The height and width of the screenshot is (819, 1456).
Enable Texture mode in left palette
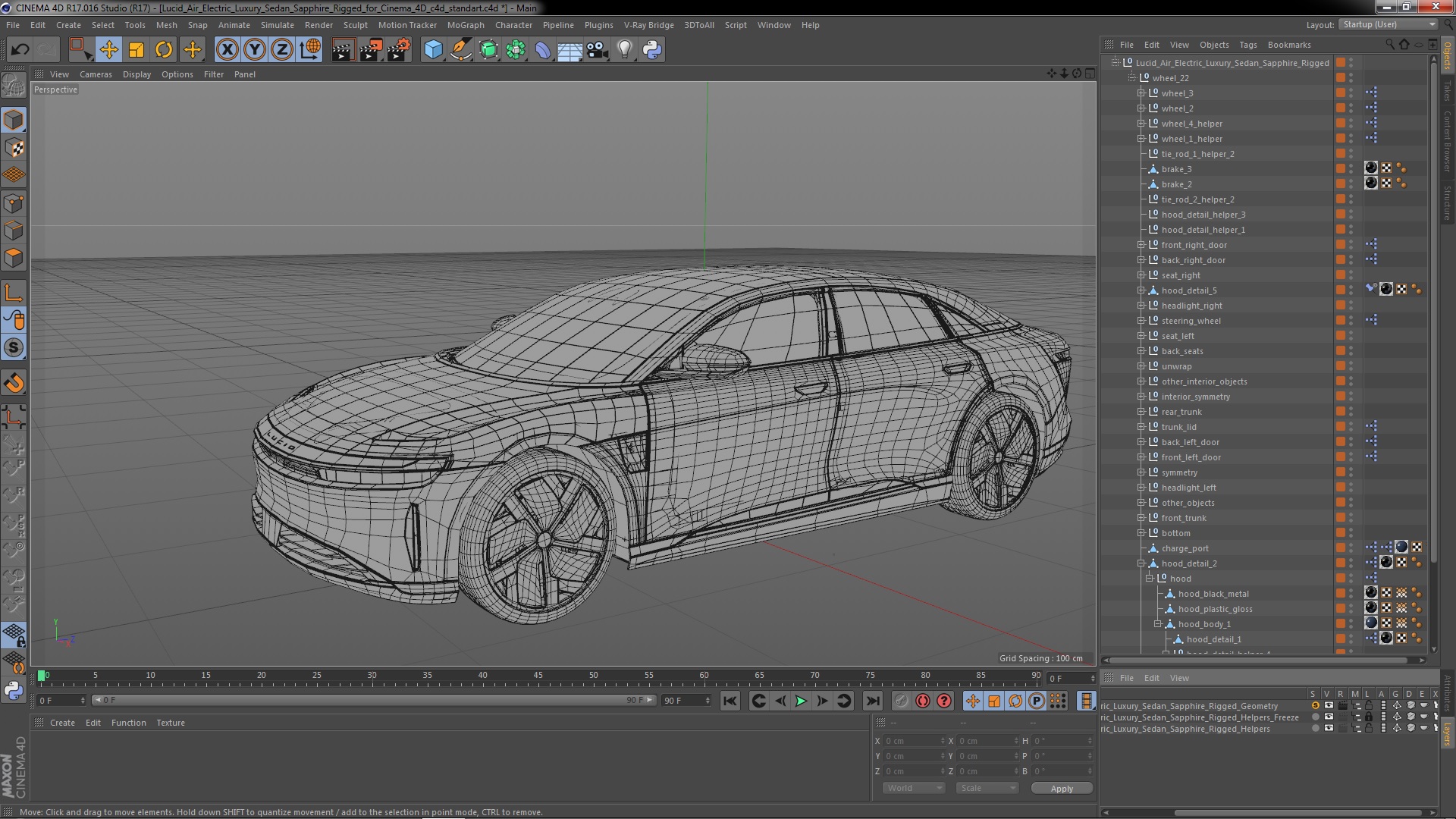(x=14, y=148)
